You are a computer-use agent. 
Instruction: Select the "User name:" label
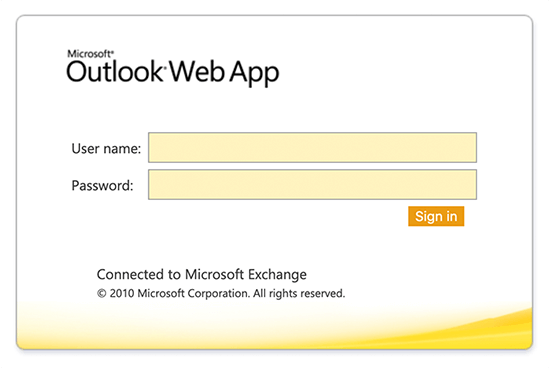click(106, 149)
